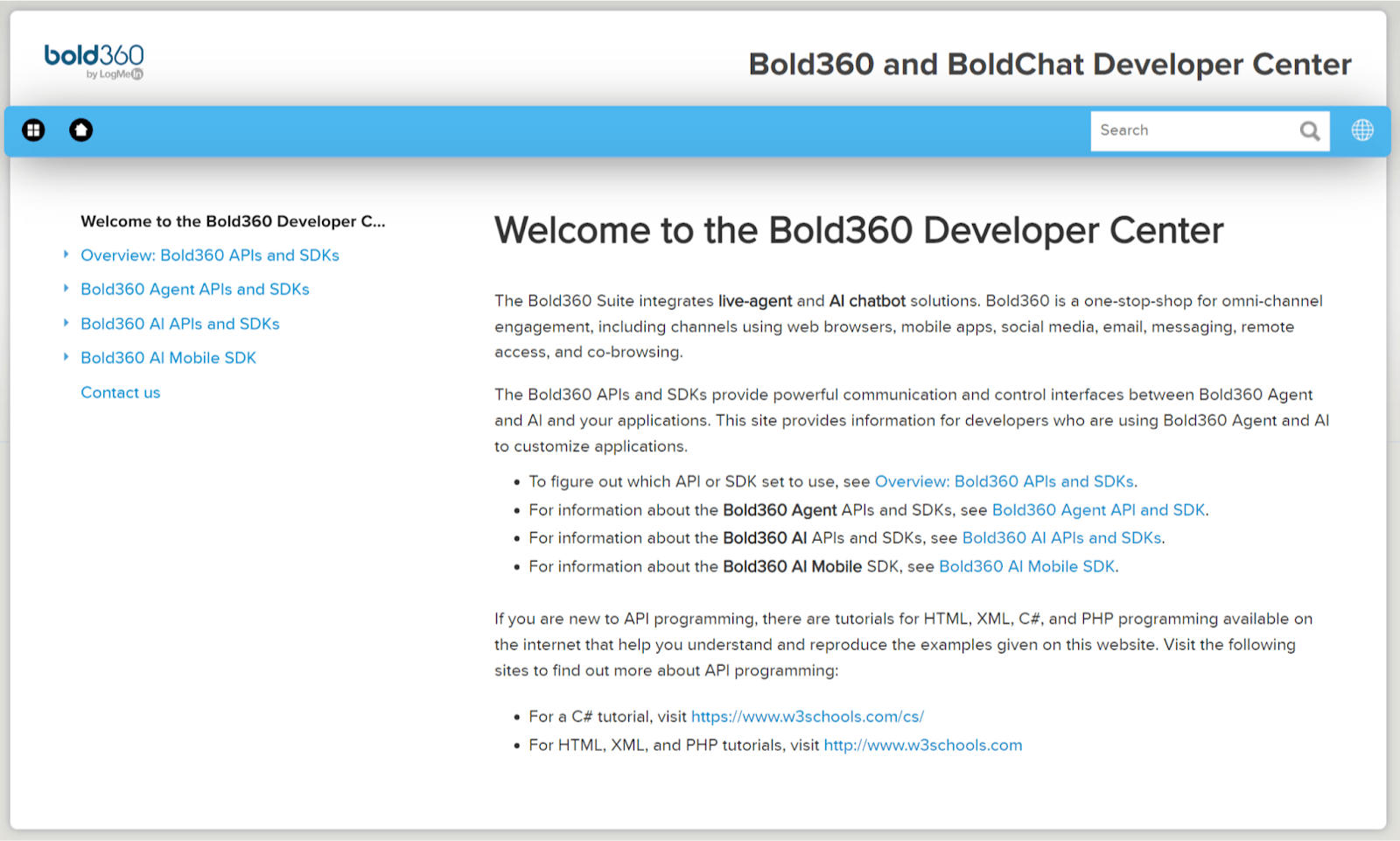
Task: Open Overview: Bold360 APIs and SDKs body link
Action: pos(1004,481)
